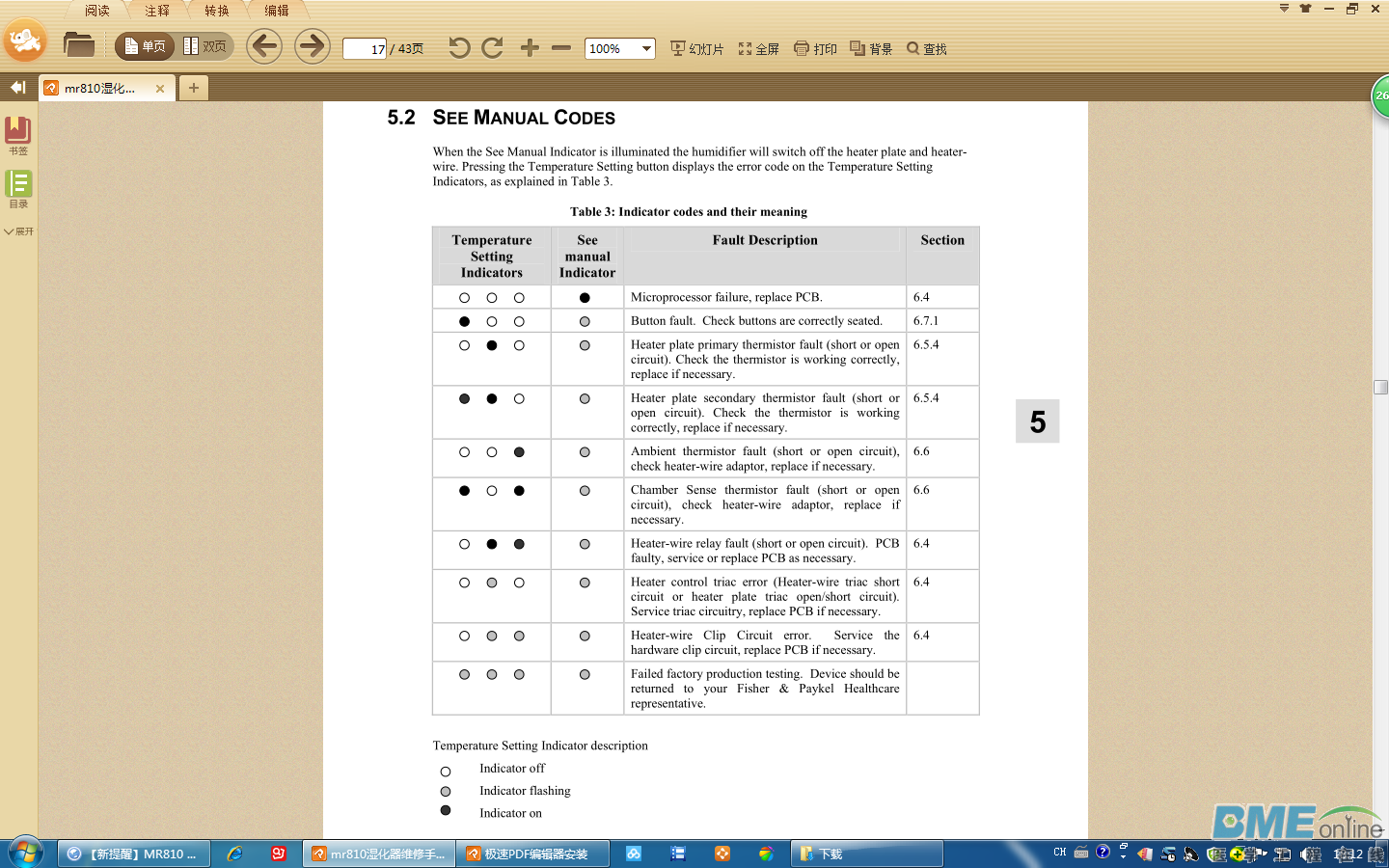Click the 打印 print button
This screenshot has width=1389, height=868.
click(x=816, y=48)
